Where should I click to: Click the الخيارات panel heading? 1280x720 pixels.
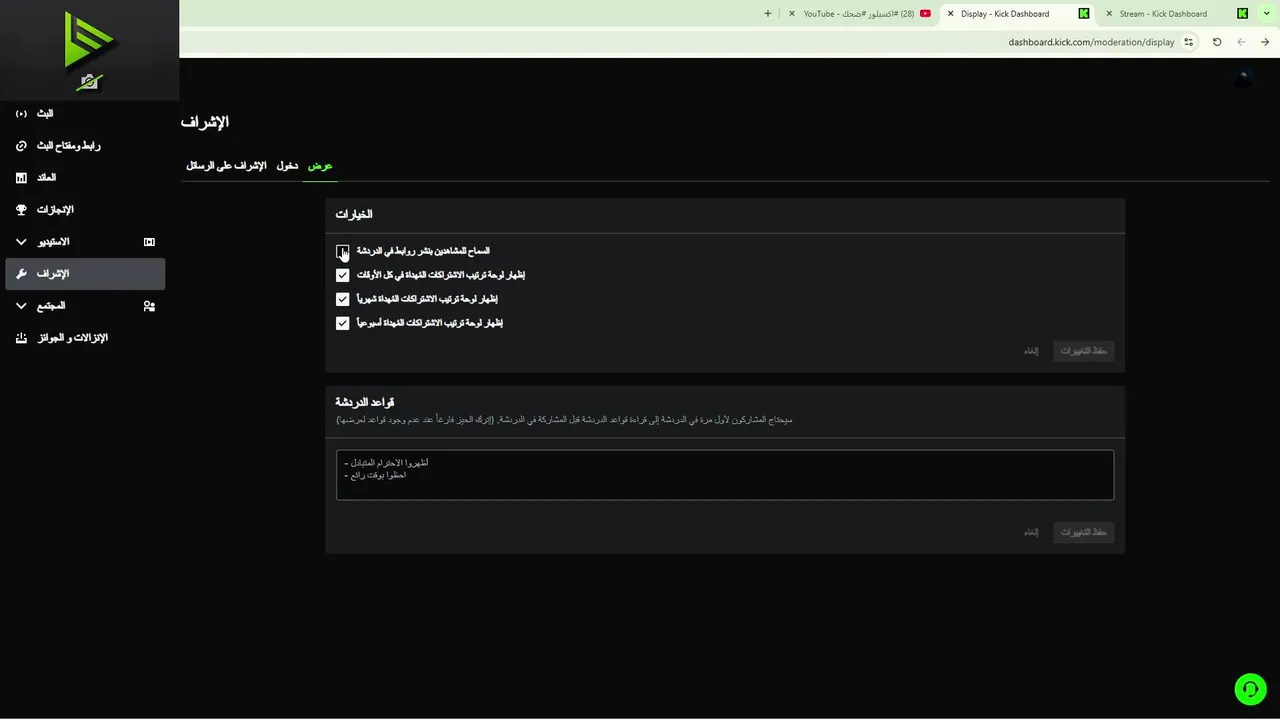click(354, 215)
